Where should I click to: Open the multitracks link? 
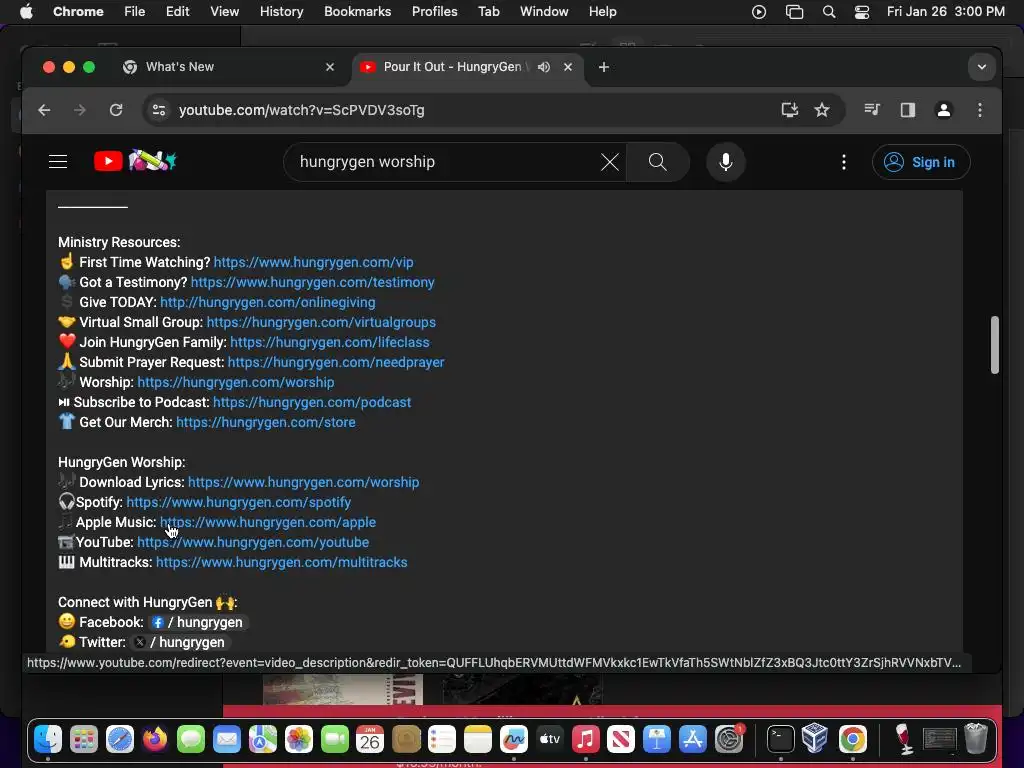click(x=281, y=562)
